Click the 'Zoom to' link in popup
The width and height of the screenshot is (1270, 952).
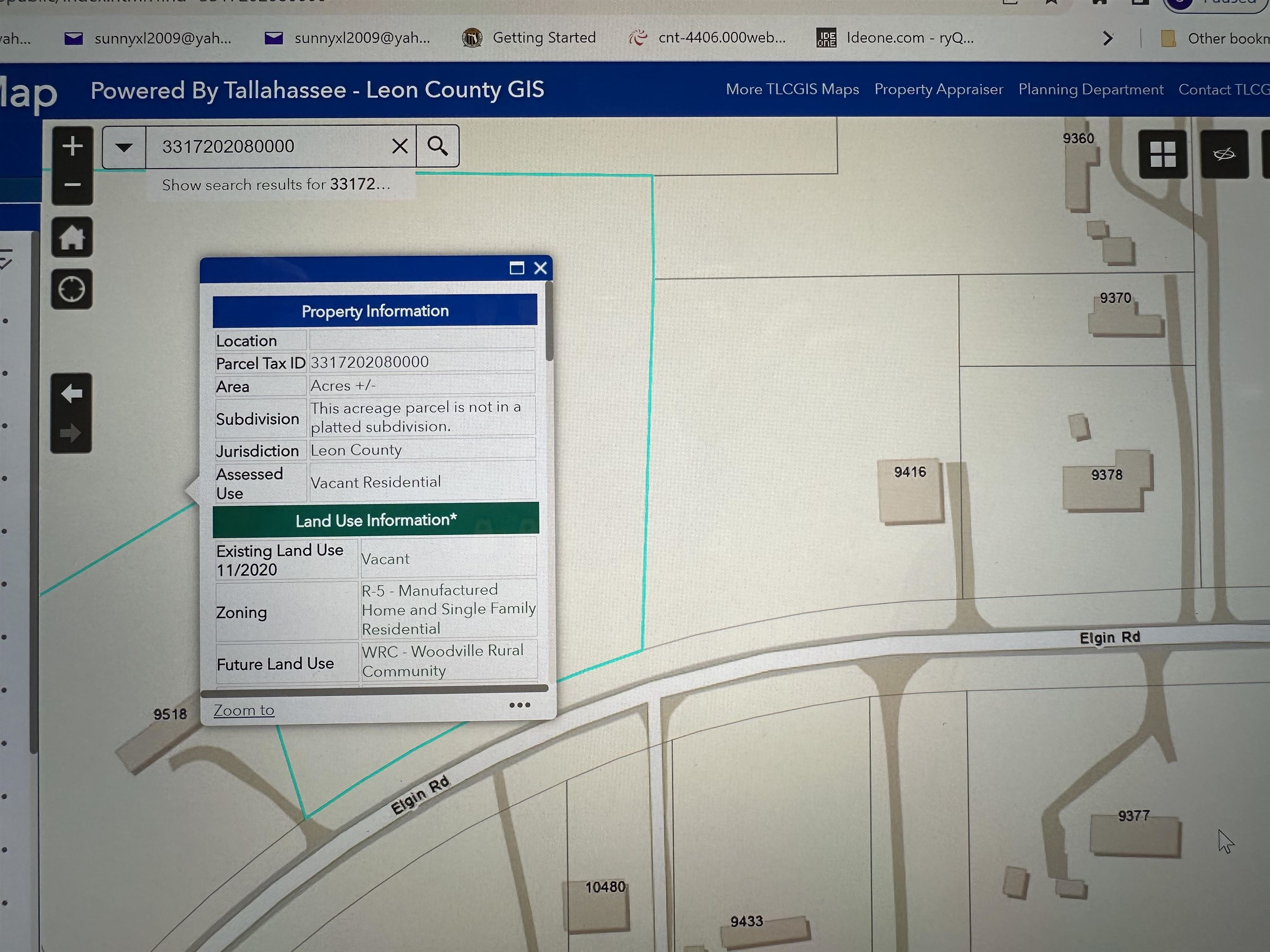[x=243, y=710]
